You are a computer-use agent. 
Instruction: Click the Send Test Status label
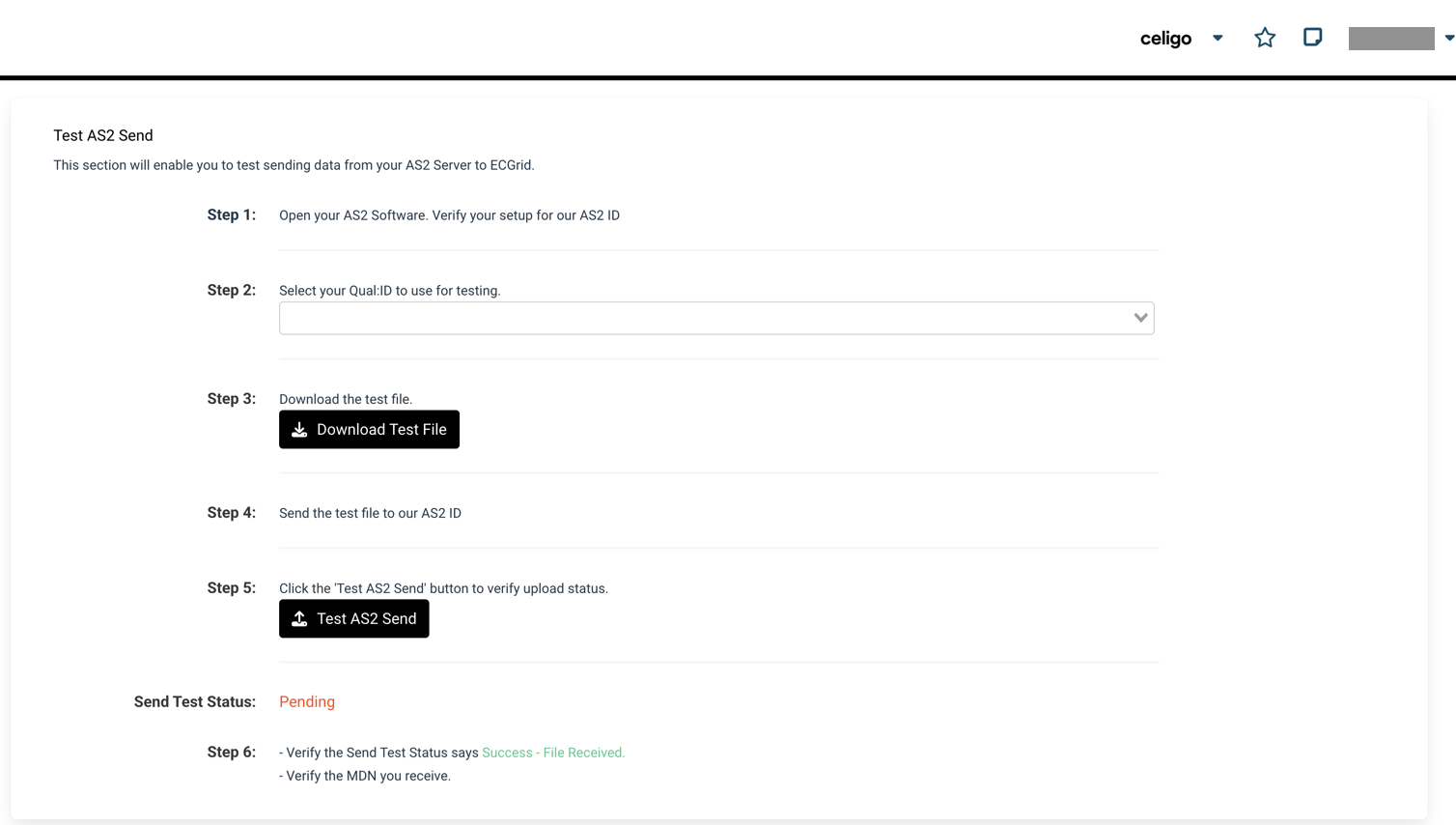[195, 702]
